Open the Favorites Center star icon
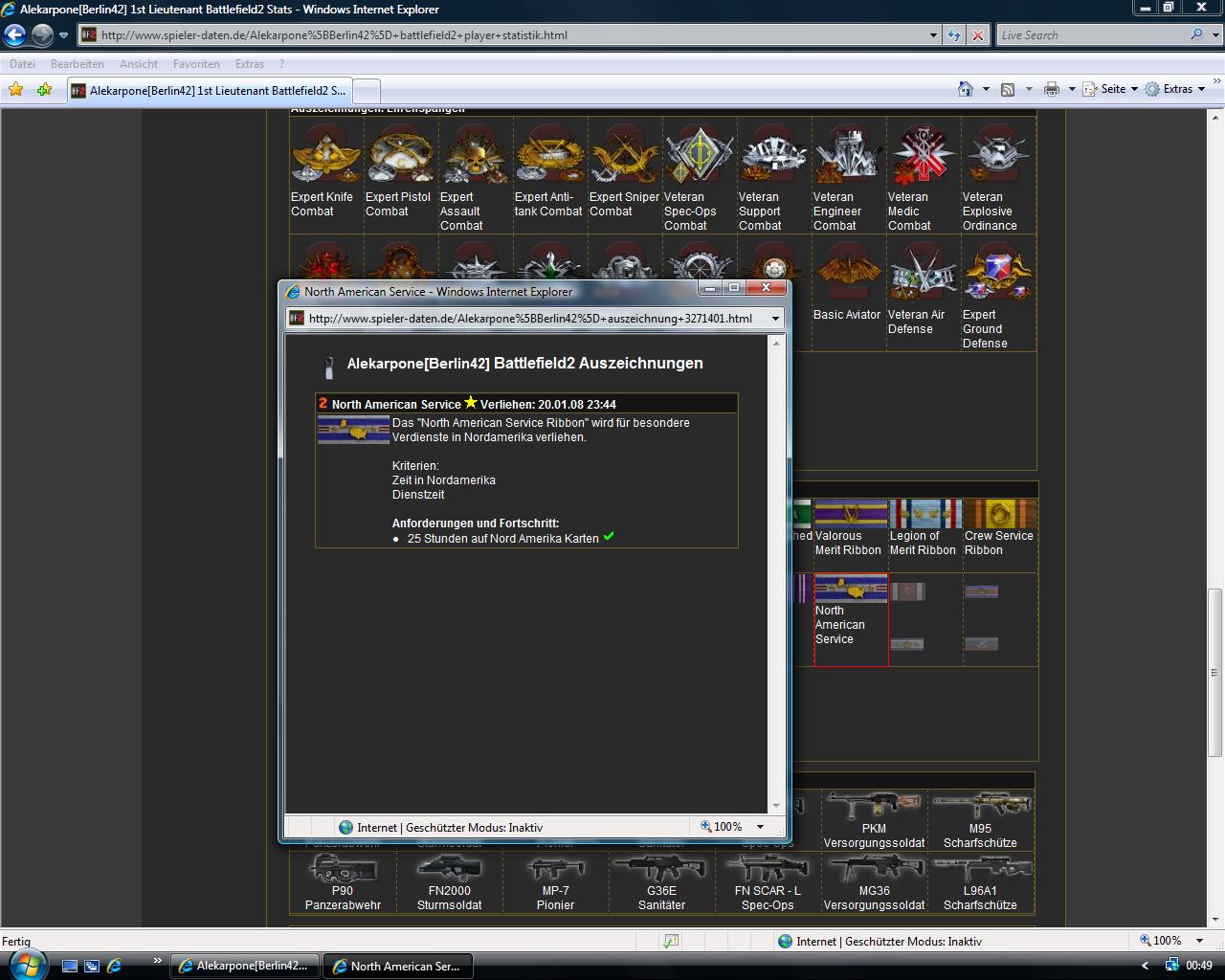The height and width of the screenshot is (980, 1225). (x=15, y=89)
